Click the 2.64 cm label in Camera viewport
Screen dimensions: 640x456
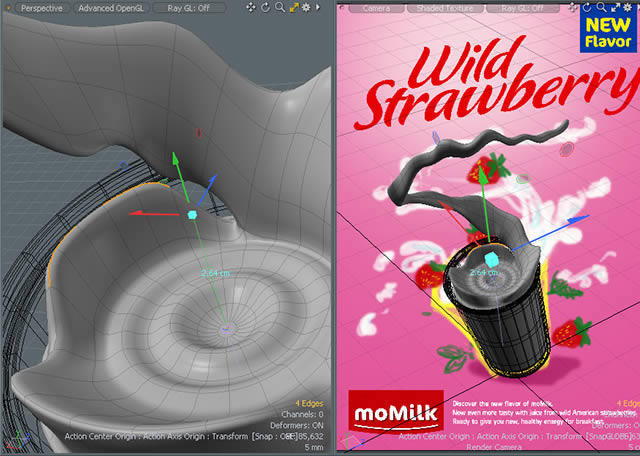tap(483, 272)
